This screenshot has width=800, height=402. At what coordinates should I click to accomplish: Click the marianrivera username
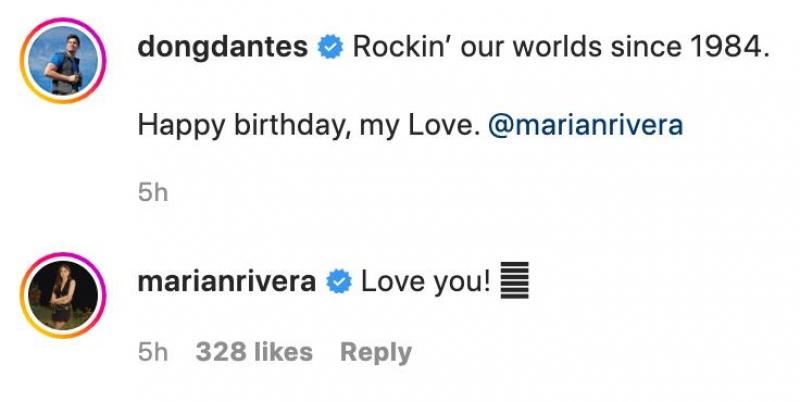click(x=226, y=282)
